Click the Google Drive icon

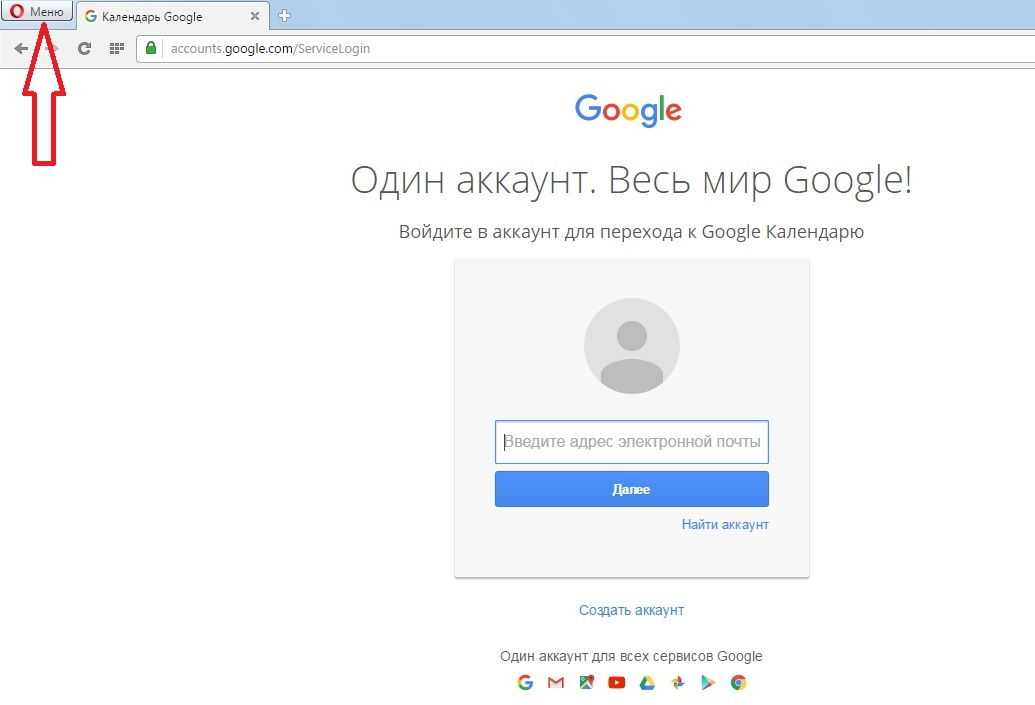tap(647, 683)
